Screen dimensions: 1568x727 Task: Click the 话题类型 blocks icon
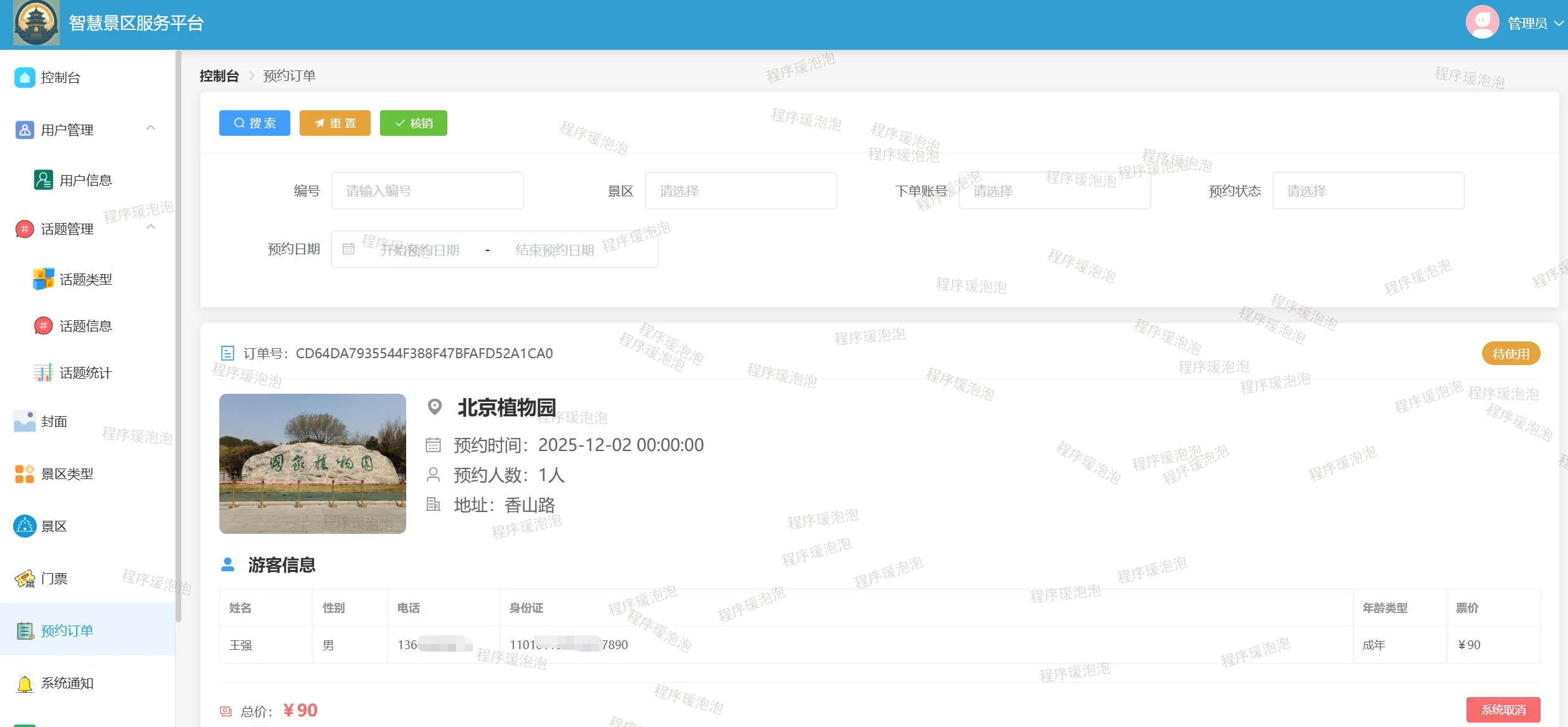pyautogui.click(x=43, y=279)
